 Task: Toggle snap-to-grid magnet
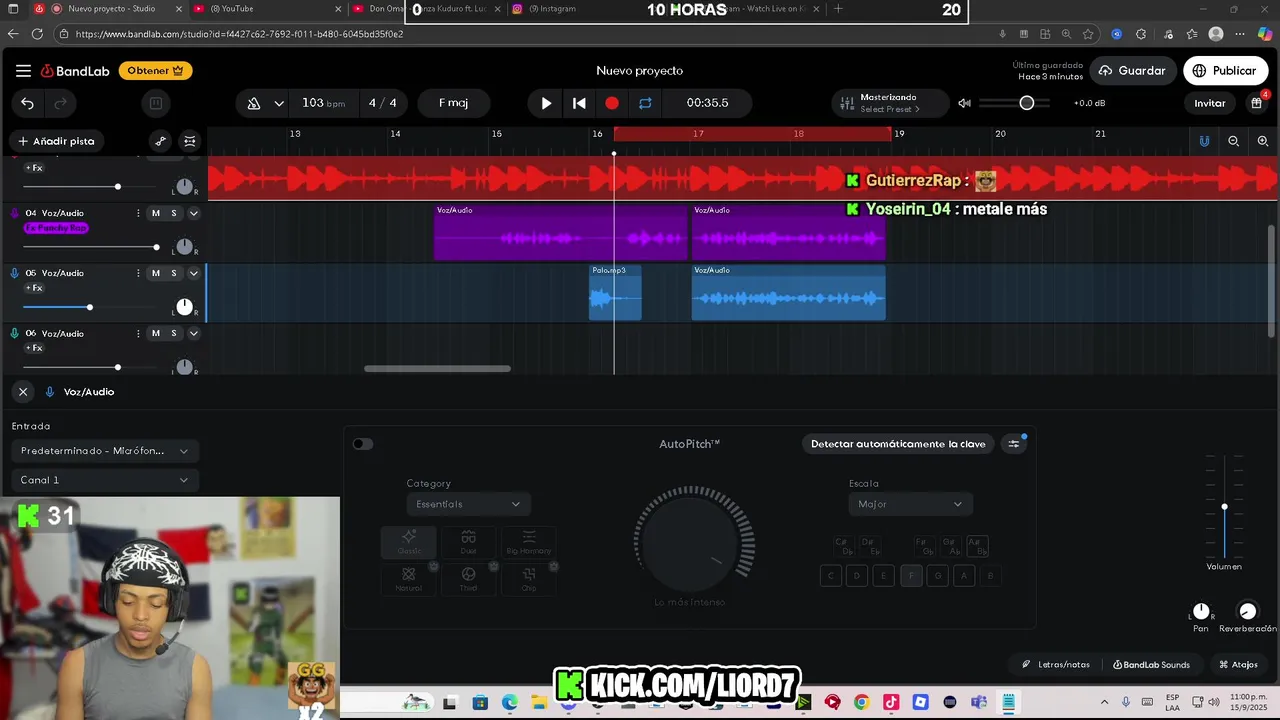1204,141
